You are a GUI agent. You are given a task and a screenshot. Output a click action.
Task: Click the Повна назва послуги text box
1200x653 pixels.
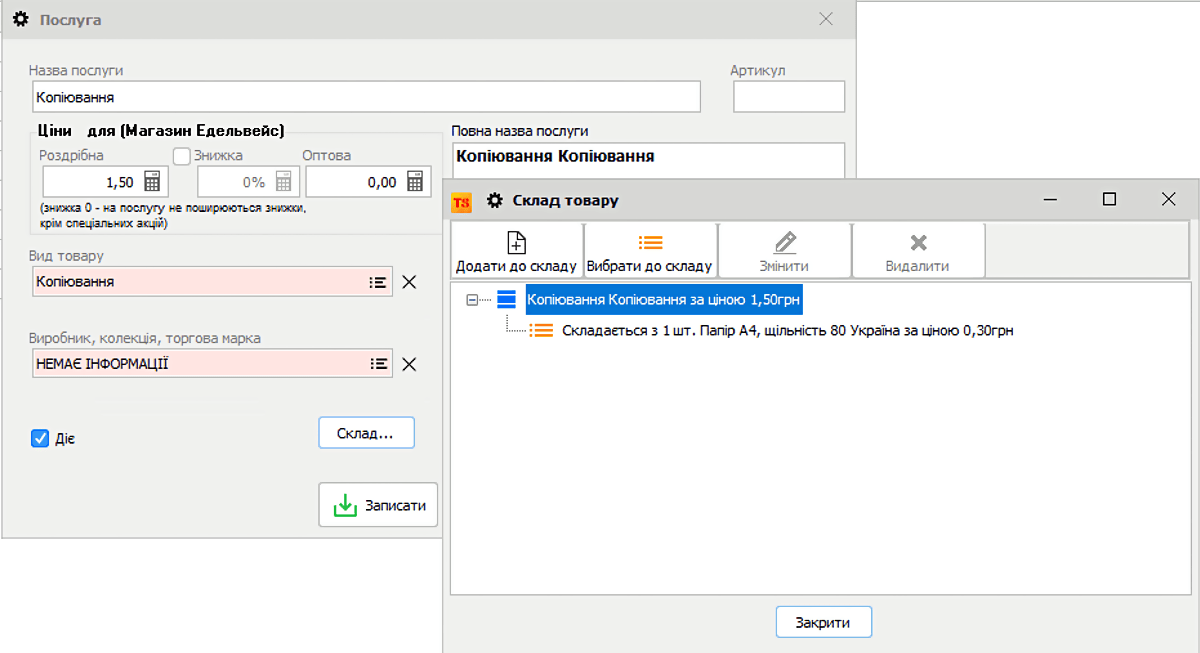tap(647, 158)
